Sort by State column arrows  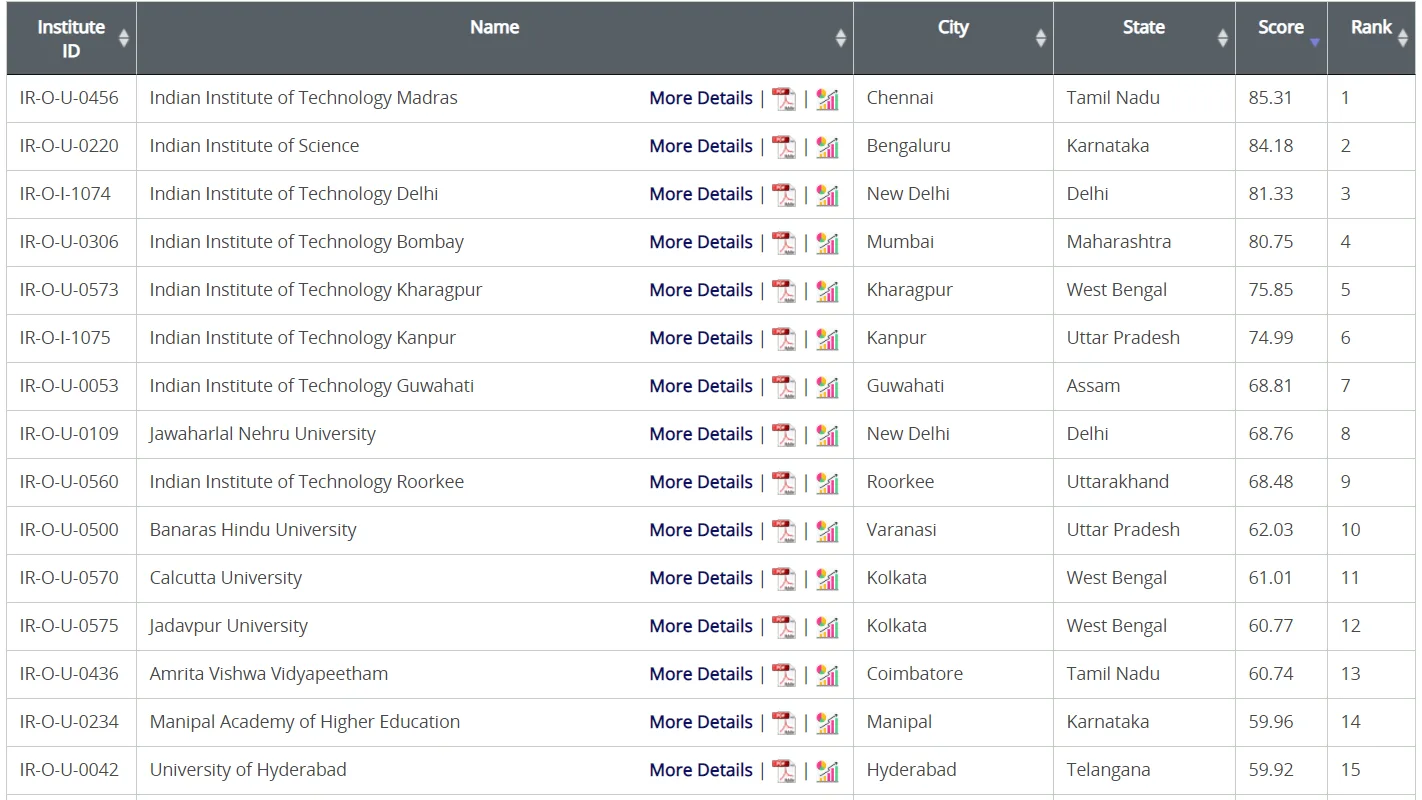1223,38
